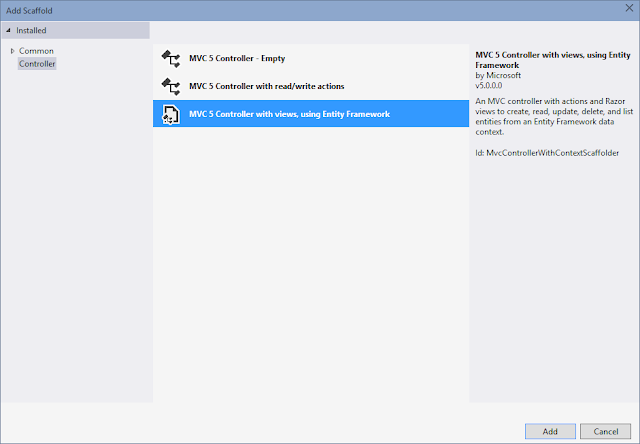Viewport: 640px width, 444px height.
Task: Click the v5.0.0.0 version text
Action: coord(489,86)
